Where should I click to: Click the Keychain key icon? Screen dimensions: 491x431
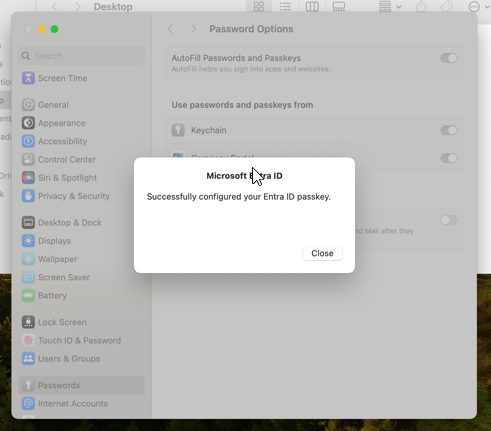point(178,130)
